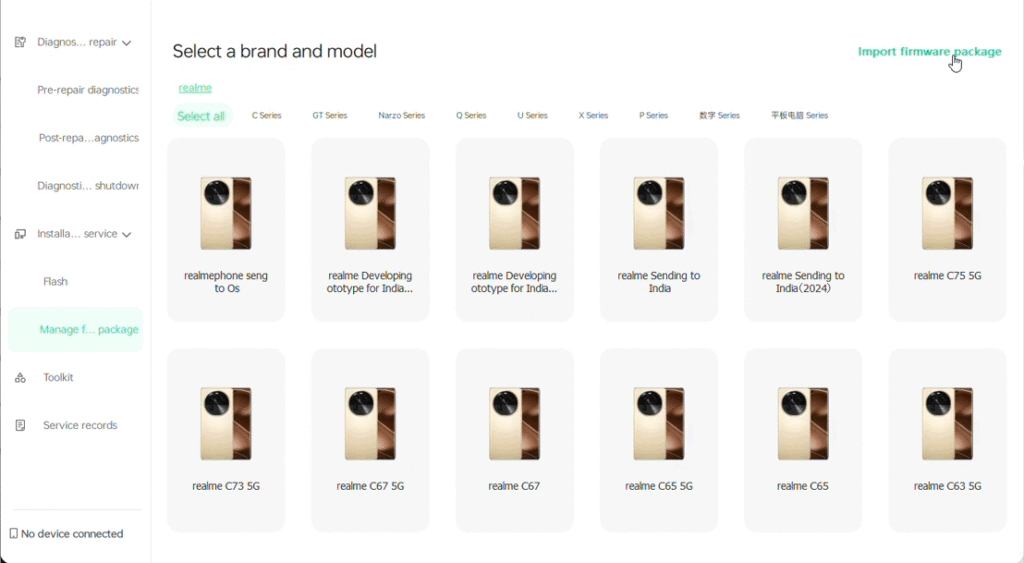Select the realme C73 5G model
The height and width of the screenshot is (563, 1024).
click(226, 440)
